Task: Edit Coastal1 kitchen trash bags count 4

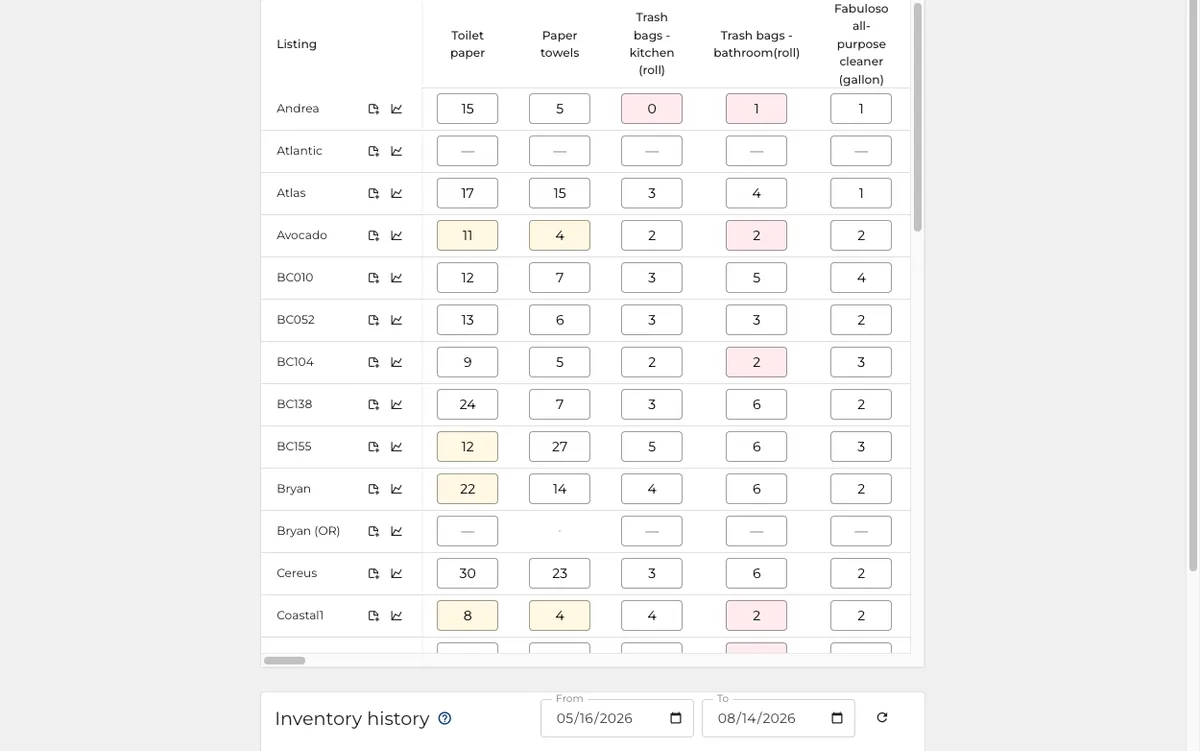Action: coord(652,616)
